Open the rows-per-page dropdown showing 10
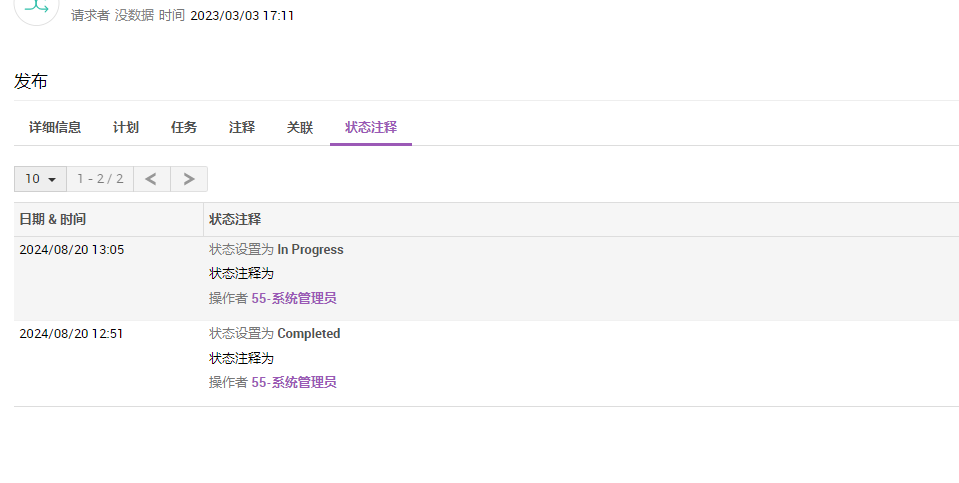Viewport: 959px width, 483px height. tap(40, 179)
